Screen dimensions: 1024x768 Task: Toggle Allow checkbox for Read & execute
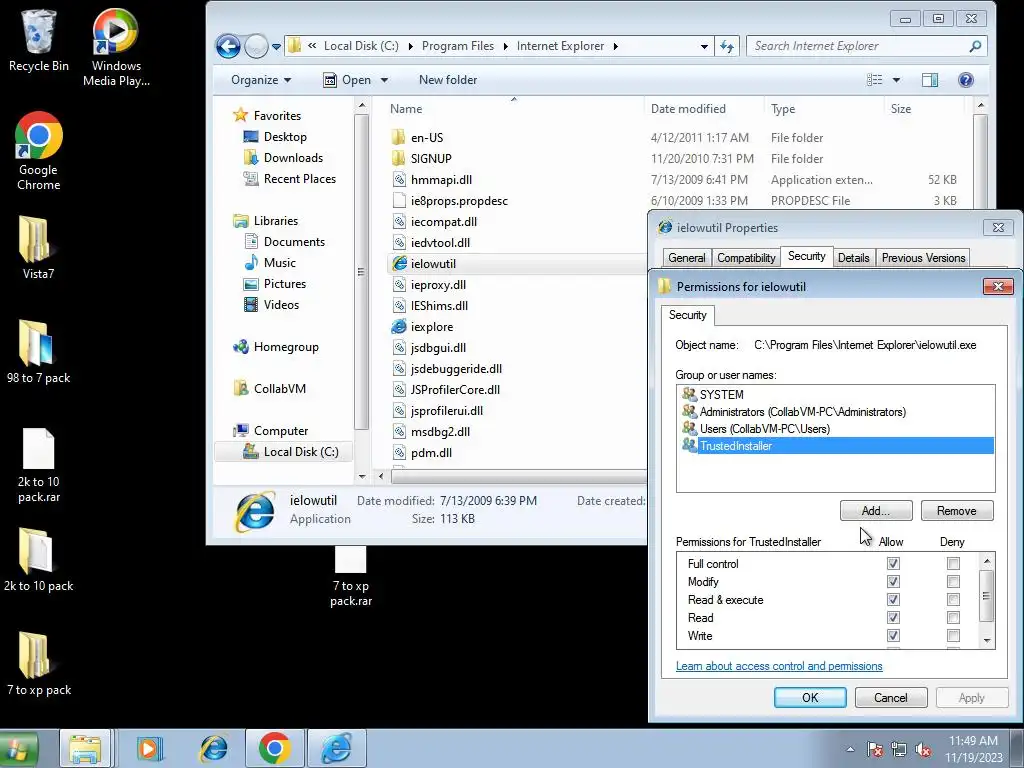pyautogui.click(x=893, y=599)
